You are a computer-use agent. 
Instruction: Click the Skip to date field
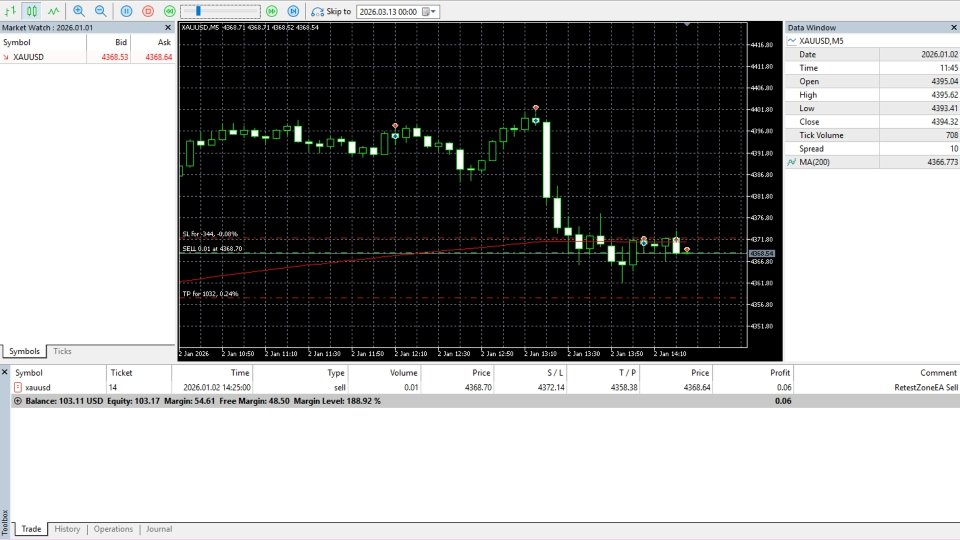[388, 12]
